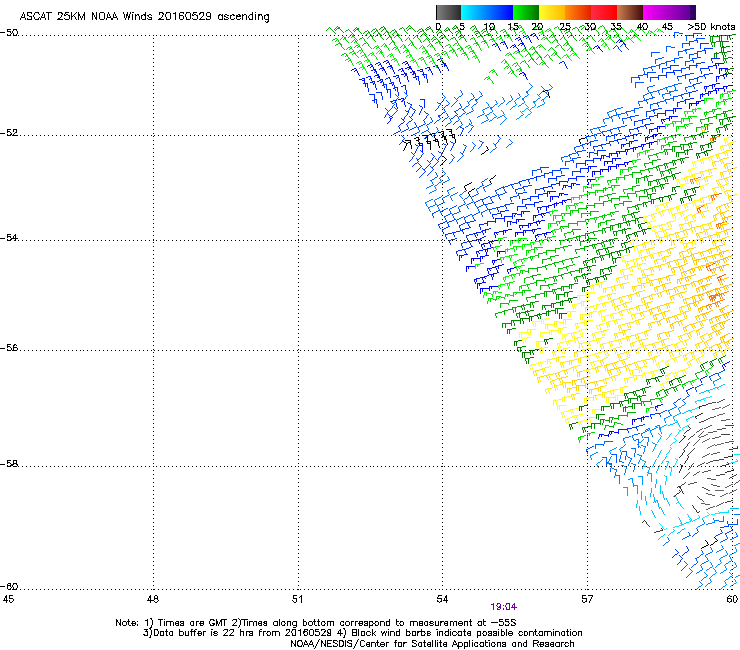Click the note line "3)Data buffer is 22 hrs"
740x650 pixels.
(x=362, y=633)
